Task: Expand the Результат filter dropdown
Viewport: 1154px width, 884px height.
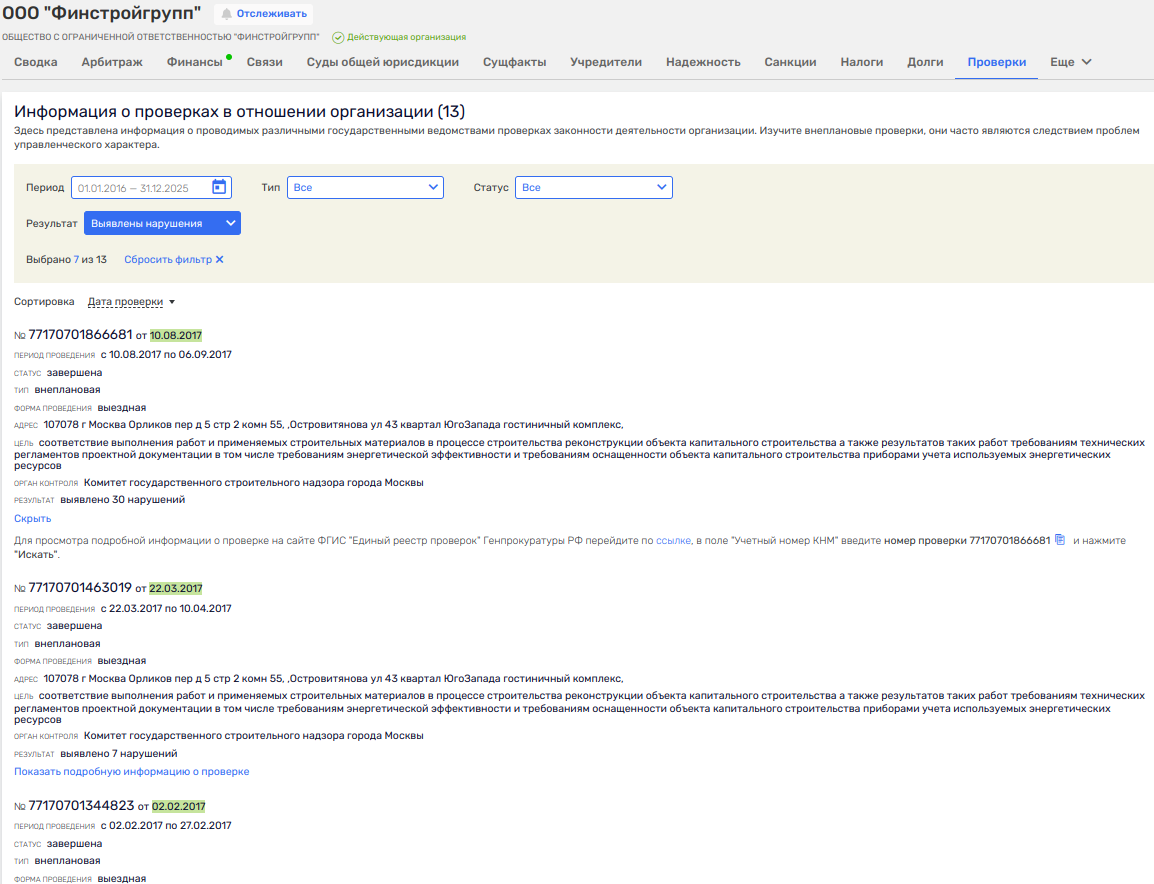Action: 162,223
